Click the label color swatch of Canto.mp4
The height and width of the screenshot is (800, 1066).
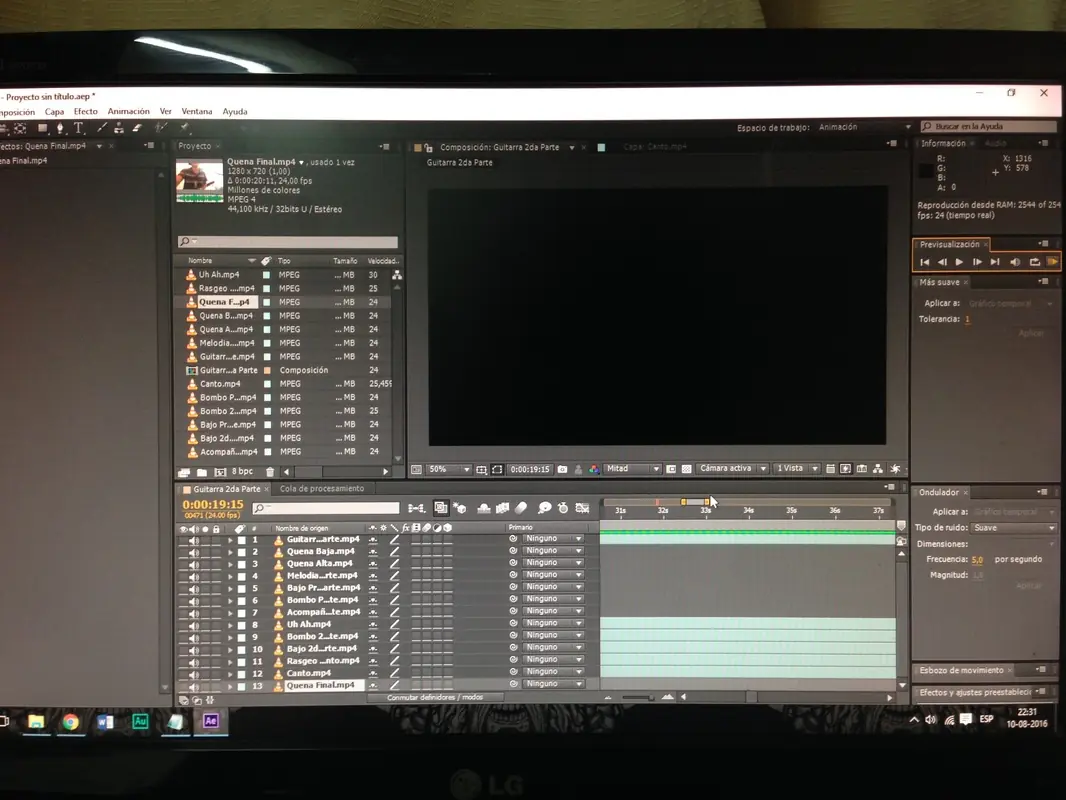(267, 384)
